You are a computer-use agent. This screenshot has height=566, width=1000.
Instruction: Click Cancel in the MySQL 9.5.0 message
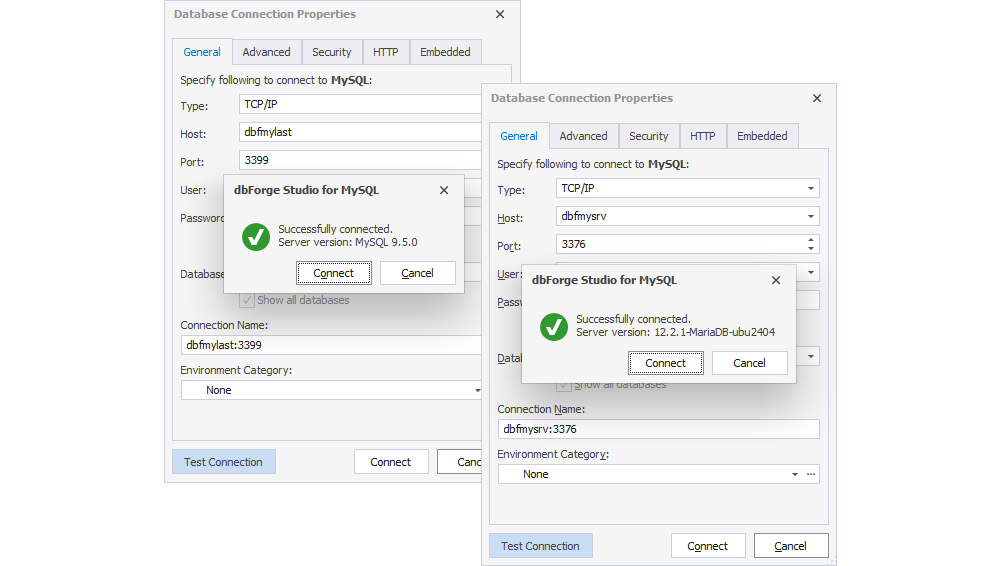tap(417, 273)
